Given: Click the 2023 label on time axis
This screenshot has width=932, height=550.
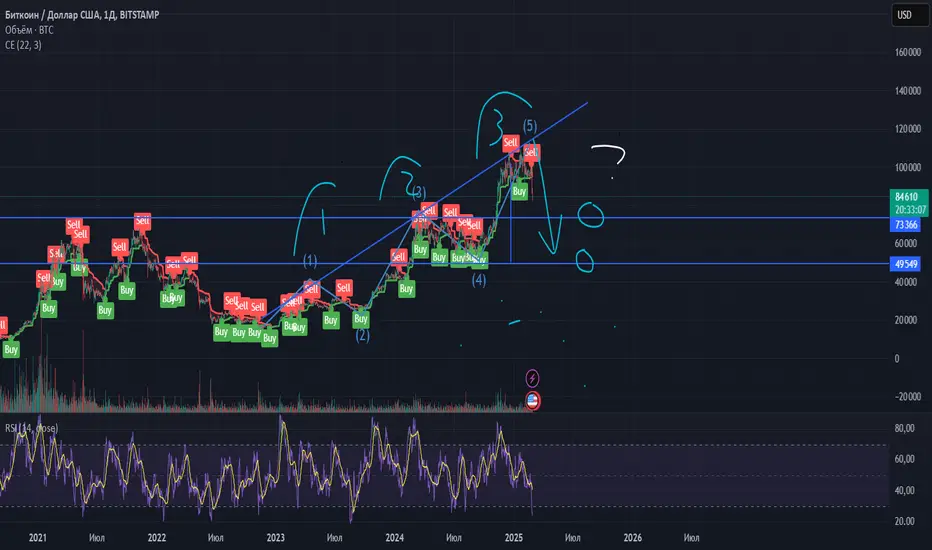Looking at the screenshot, I should [x=275, y=538].
